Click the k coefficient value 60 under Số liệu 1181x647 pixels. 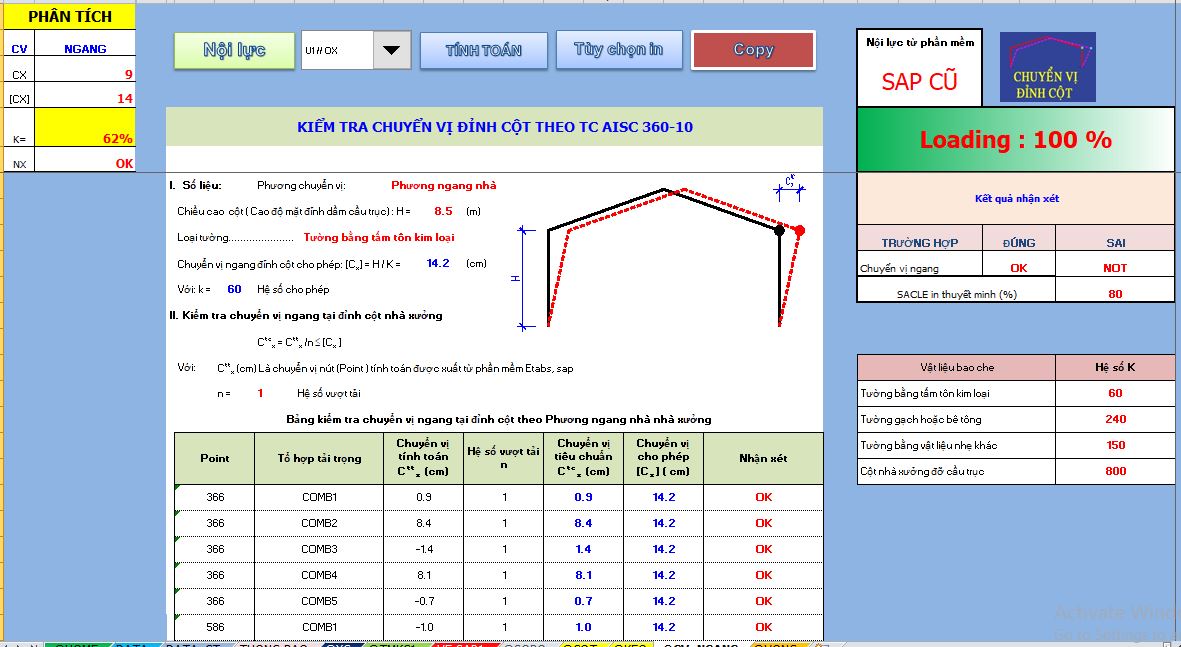(x=234, y=289)
